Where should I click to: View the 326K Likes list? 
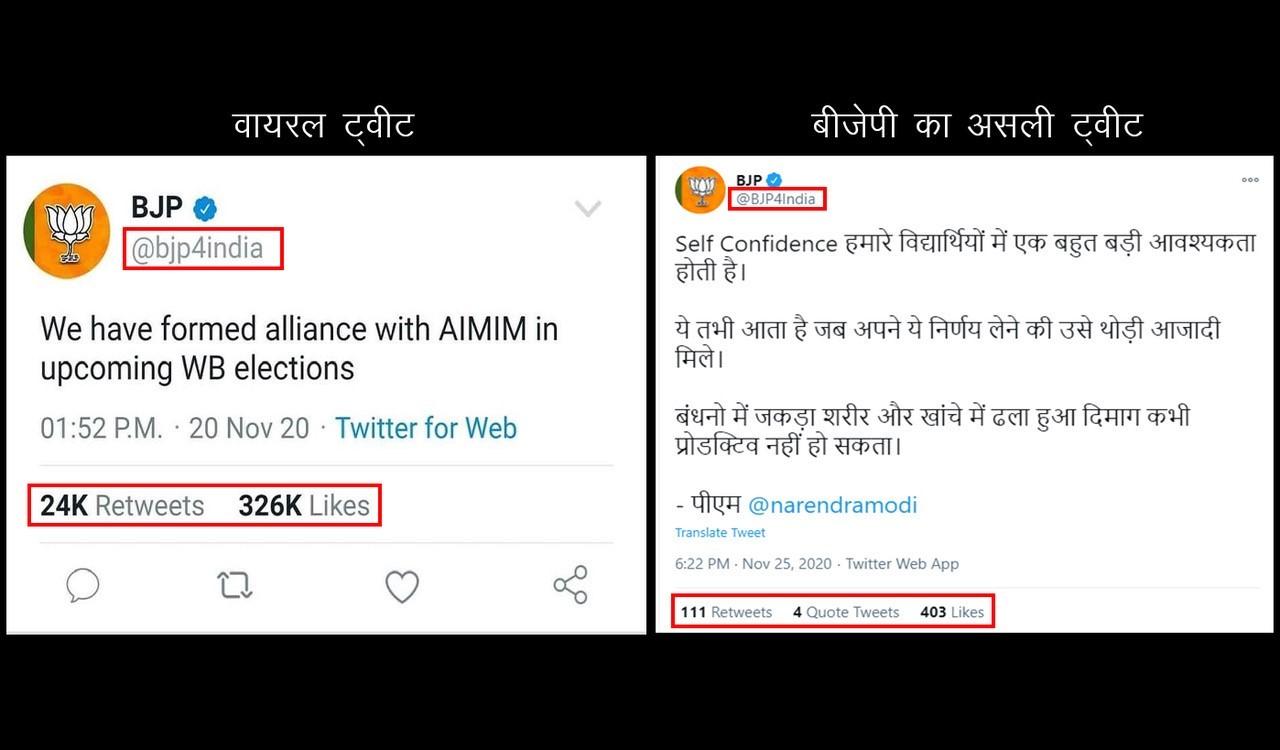tap(304, 506)
